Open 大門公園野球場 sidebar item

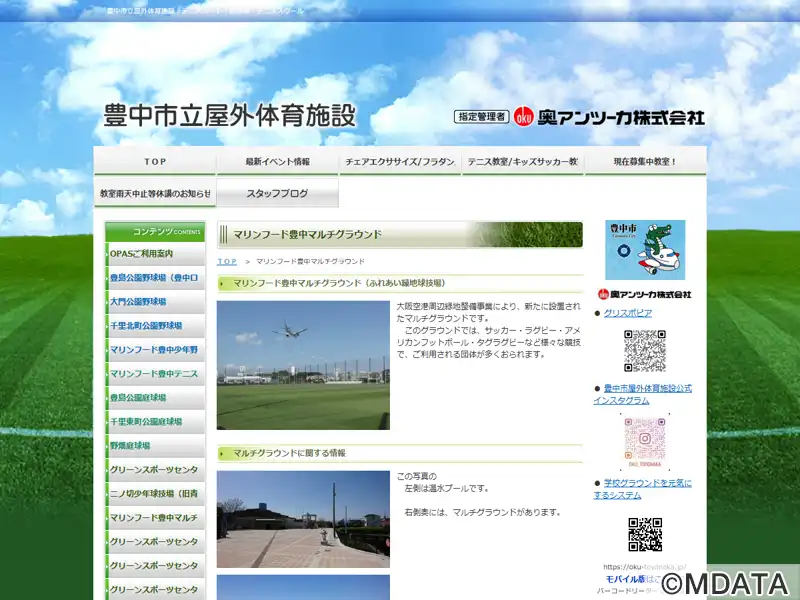[x=155, y=302]
